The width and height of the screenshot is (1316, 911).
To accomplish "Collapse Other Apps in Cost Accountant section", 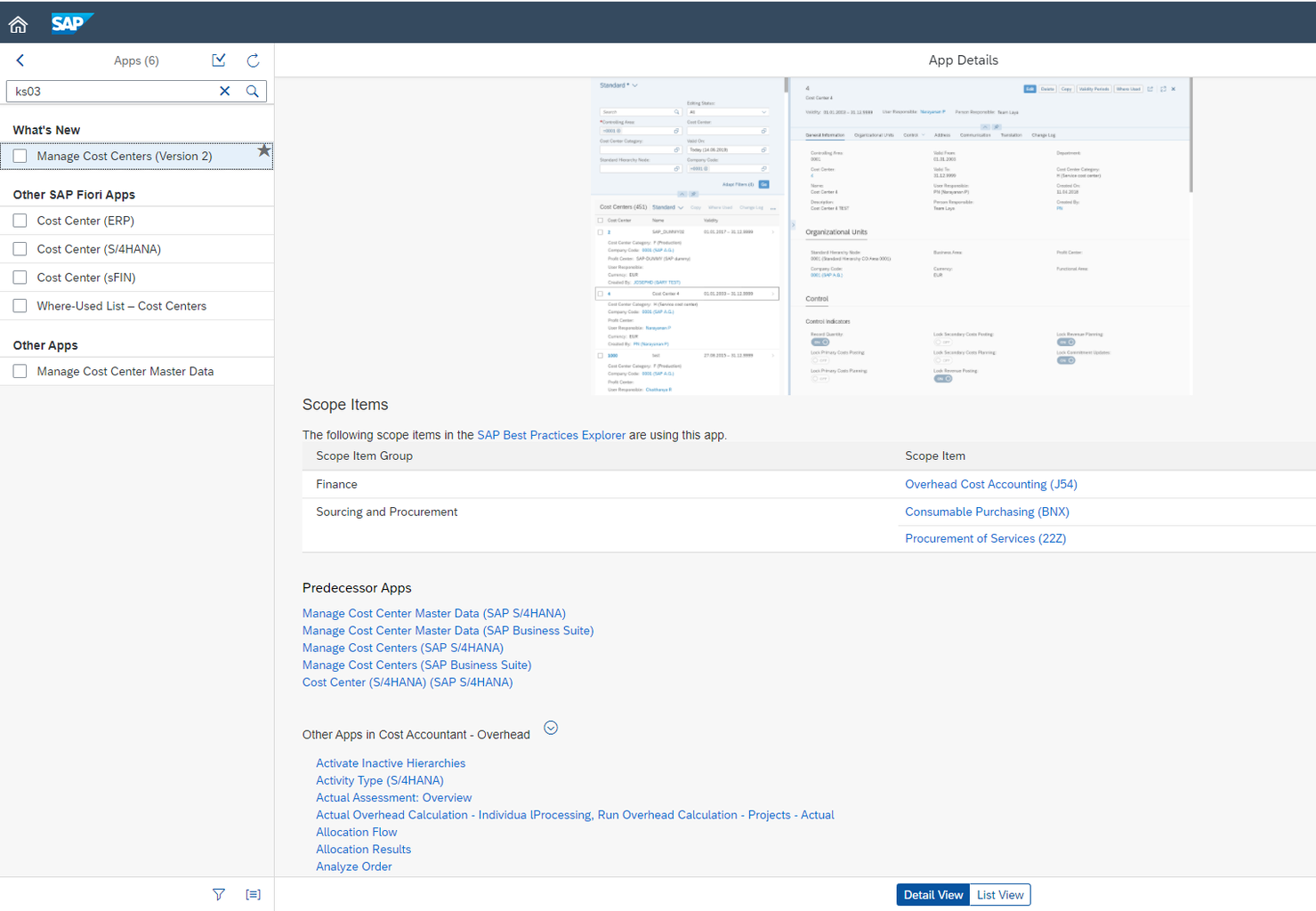I will pos(551,728).
